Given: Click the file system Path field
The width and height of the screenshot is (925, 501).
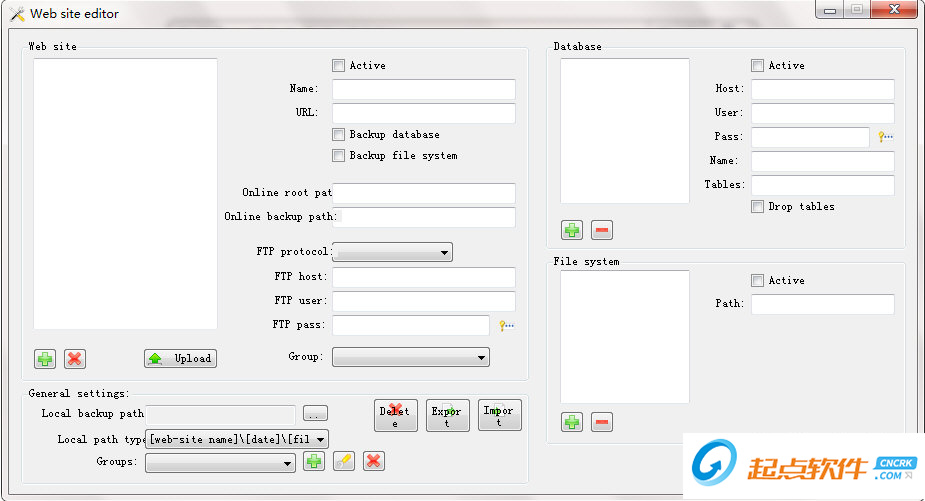Looking at the screenshot, I should 822,304.
